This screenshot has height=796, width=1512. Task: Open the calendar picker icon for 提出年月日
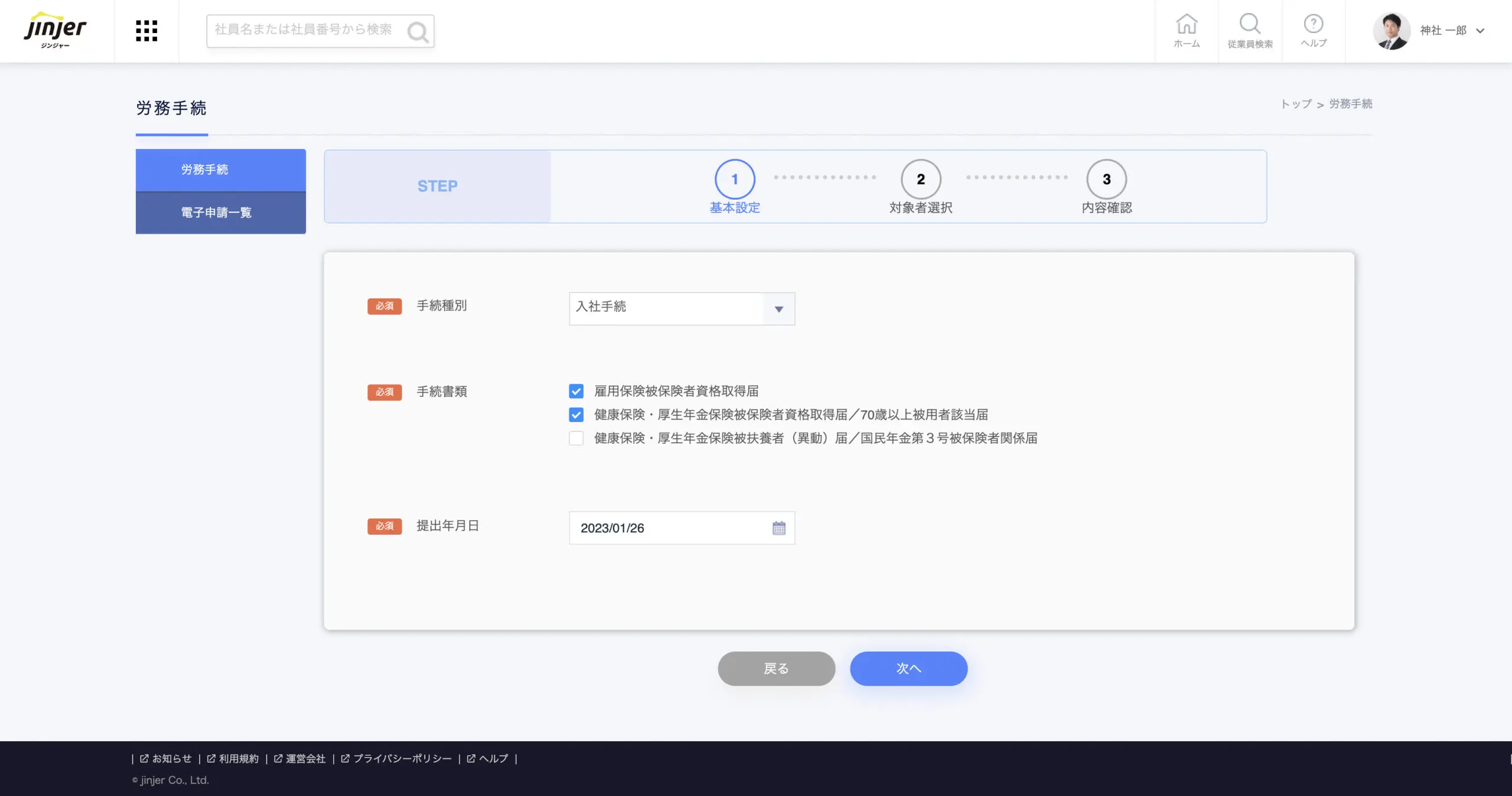[x=778, y=528]
